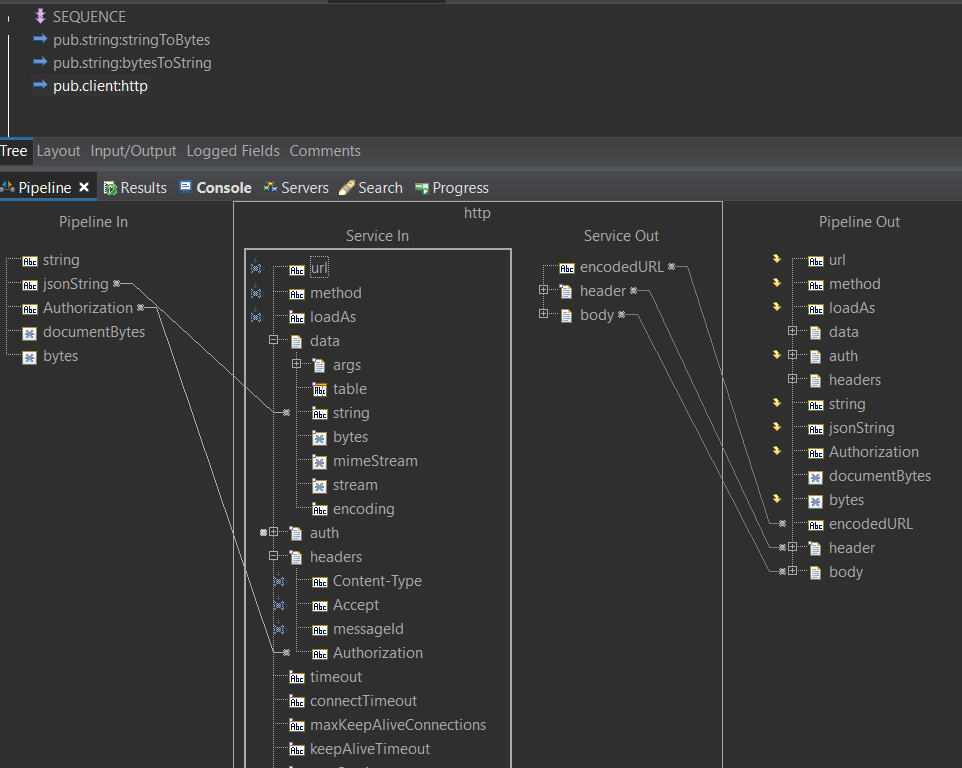Click the Console view icon
The height and width of the screenshot is (768, 962).
tap(184, 187)
